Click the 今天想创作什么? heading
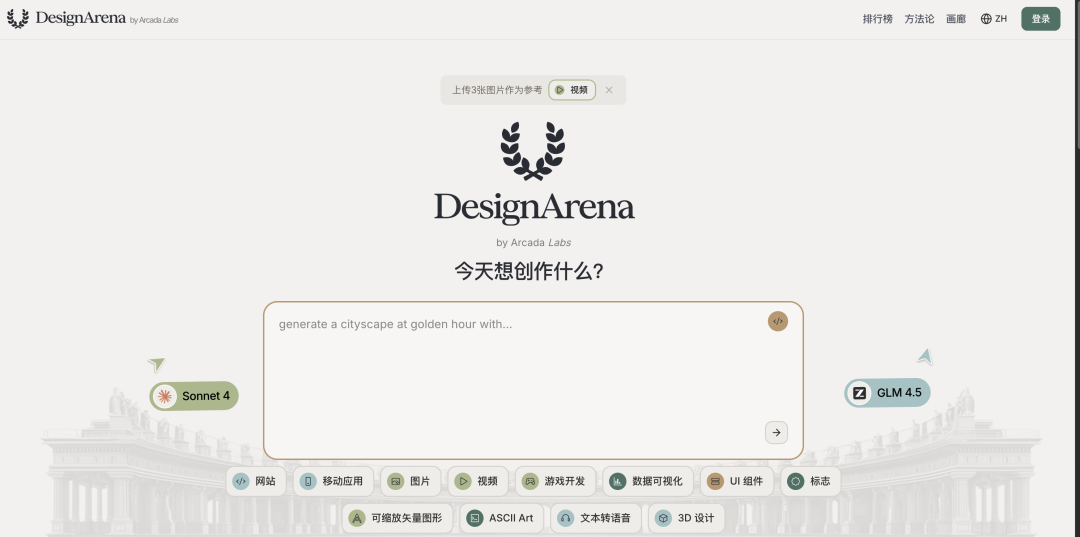Screen dimensions: 1080x537 tap(529, 271)
